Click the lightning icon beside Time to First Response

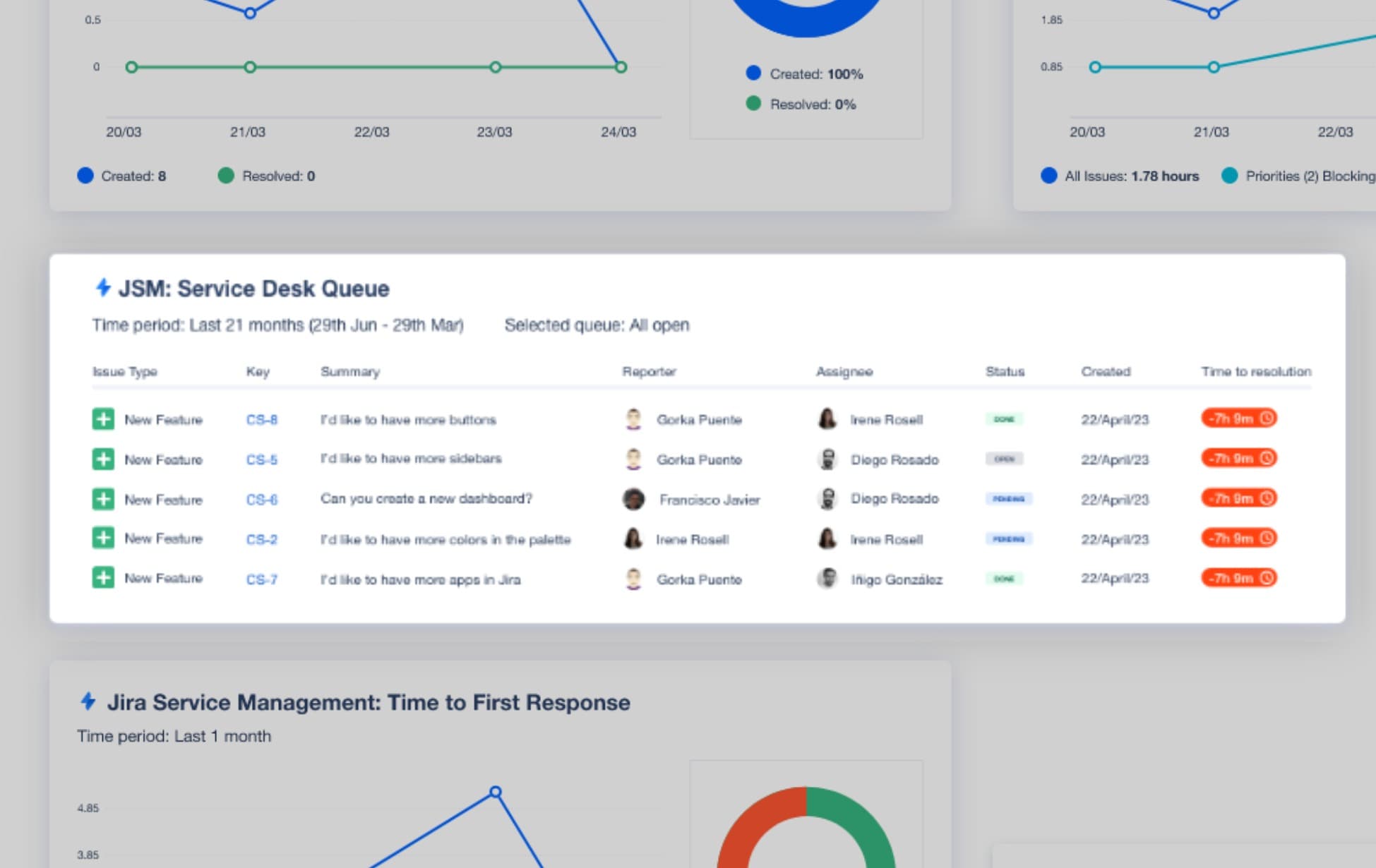pos(88,701)
